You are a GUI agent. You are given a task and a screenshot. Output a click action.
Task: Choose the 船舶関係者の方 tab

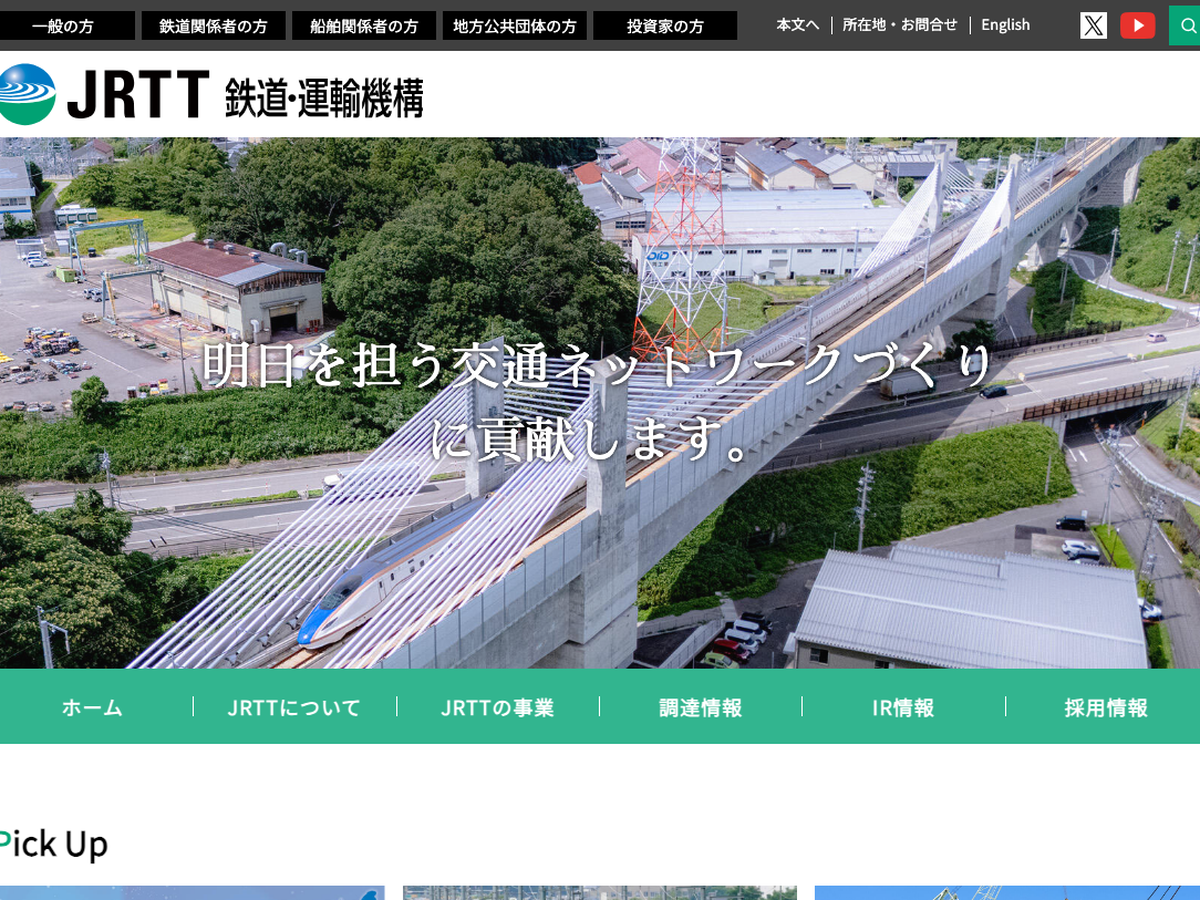click(364, 26)
